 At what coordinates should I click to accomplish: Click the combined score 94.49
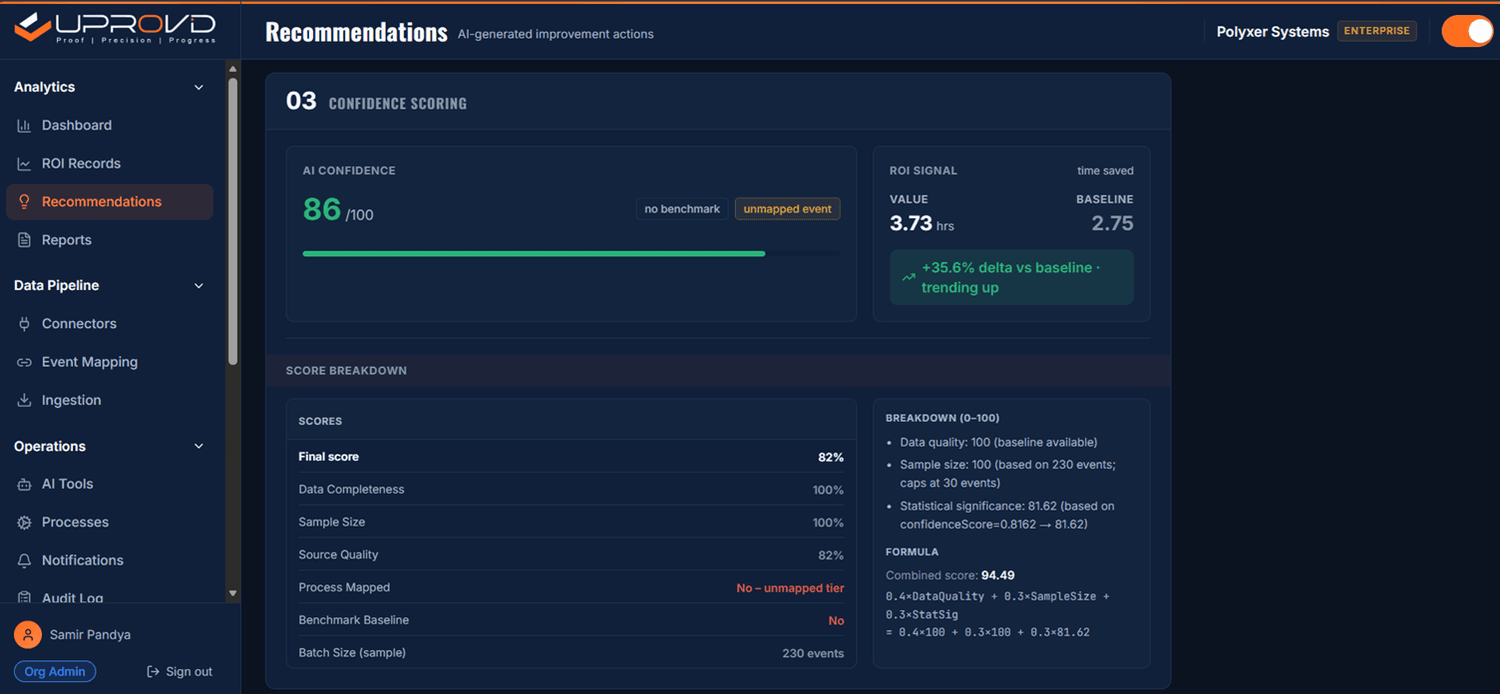(x=998, y=576)
